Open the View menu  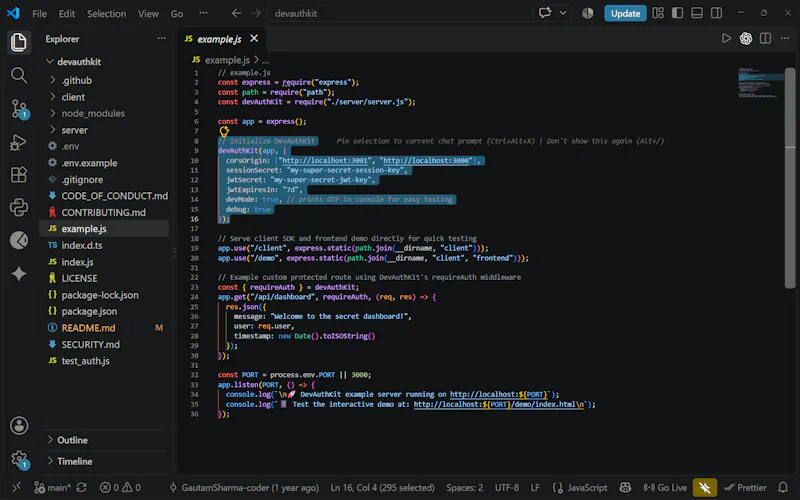click(x=148, y=14)
